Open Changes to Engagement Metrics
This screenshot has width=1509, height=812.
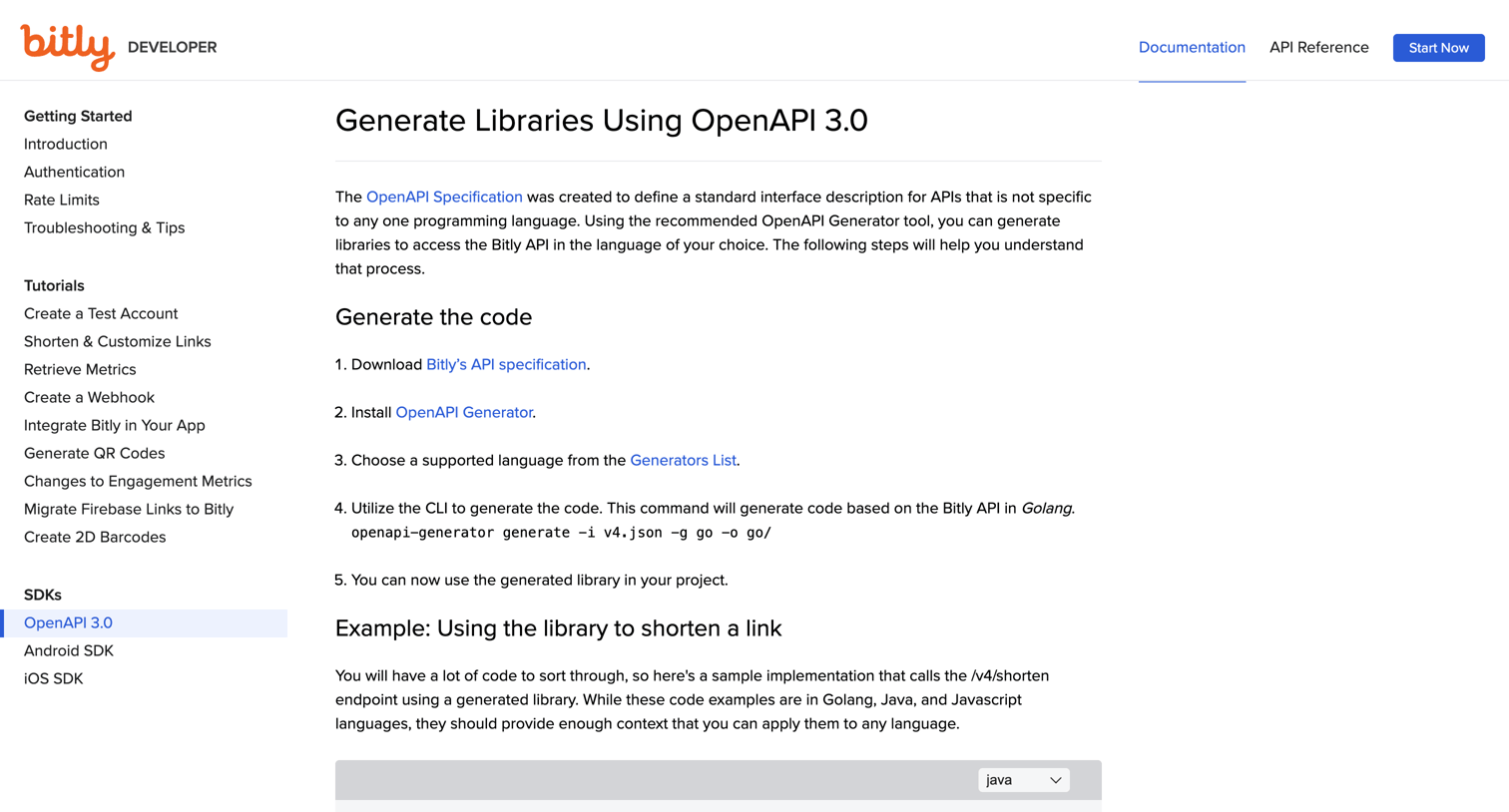pyautogui.click(x=138, y=481)
